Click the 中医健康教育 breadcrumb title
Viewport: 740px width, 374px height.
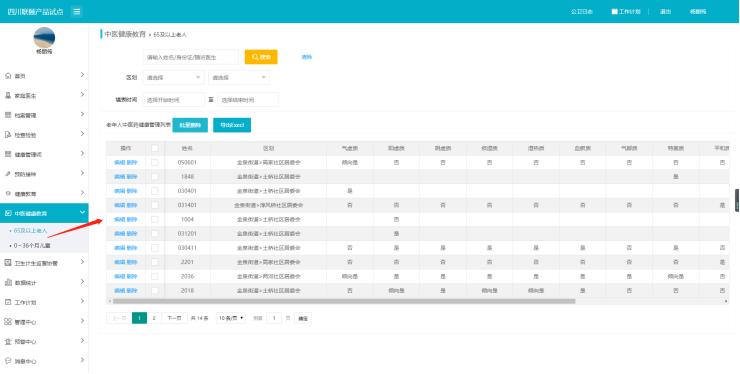point(125,34)
